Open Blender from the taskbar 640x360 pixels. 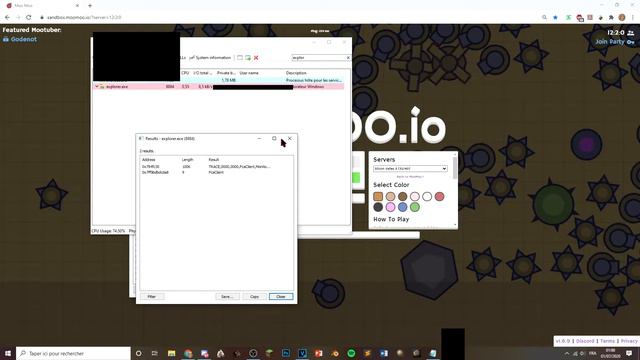(x=335, y=353)
